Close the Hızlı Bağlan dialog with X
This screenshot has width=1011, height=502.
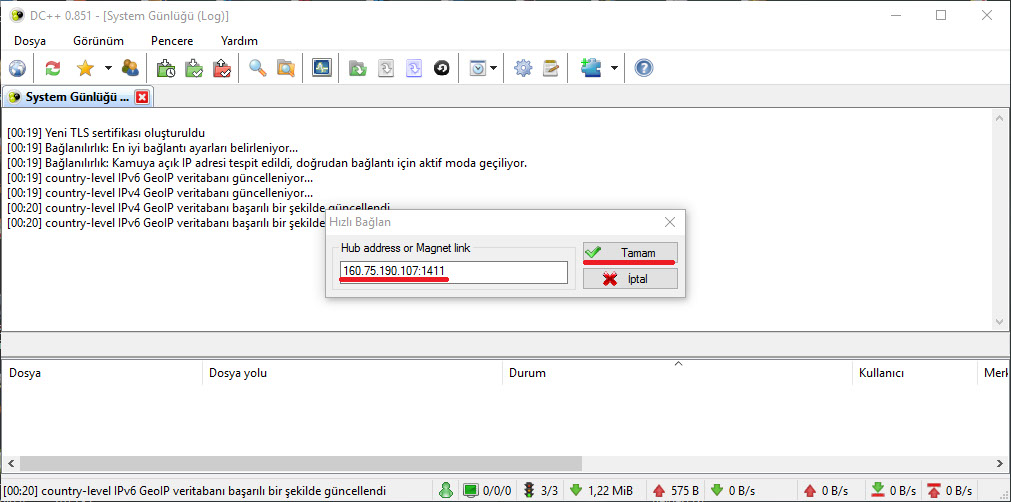pyautogui.click(x=670, y=222)
